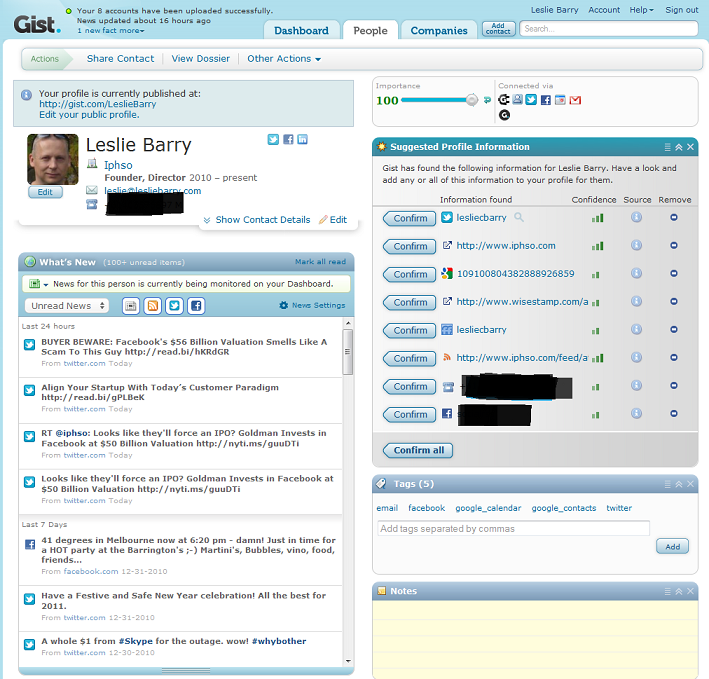Toggle the Facebook filter in What's New
The width and height of the screenshot is (709, 679).
tap(196, 306)
